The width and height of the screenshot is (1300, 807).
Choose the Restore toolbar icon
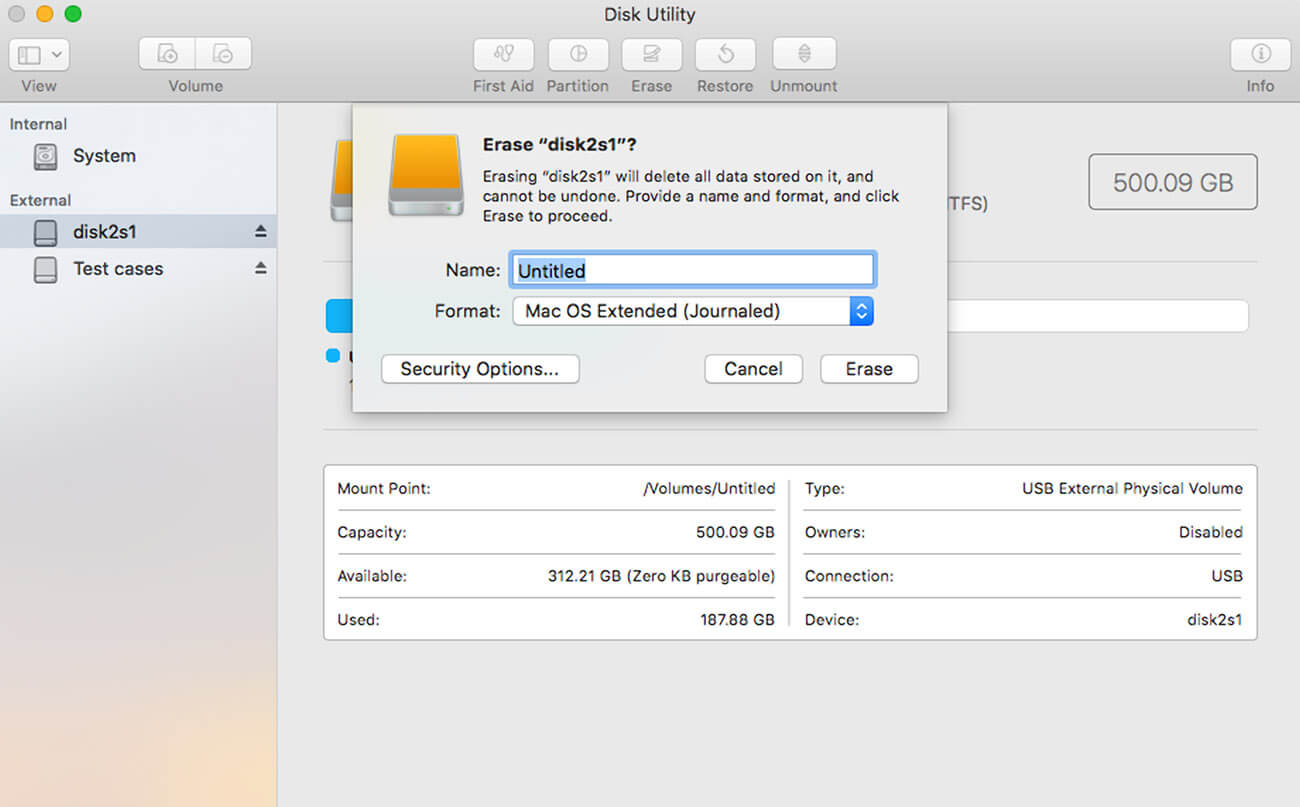coord(725,54)
